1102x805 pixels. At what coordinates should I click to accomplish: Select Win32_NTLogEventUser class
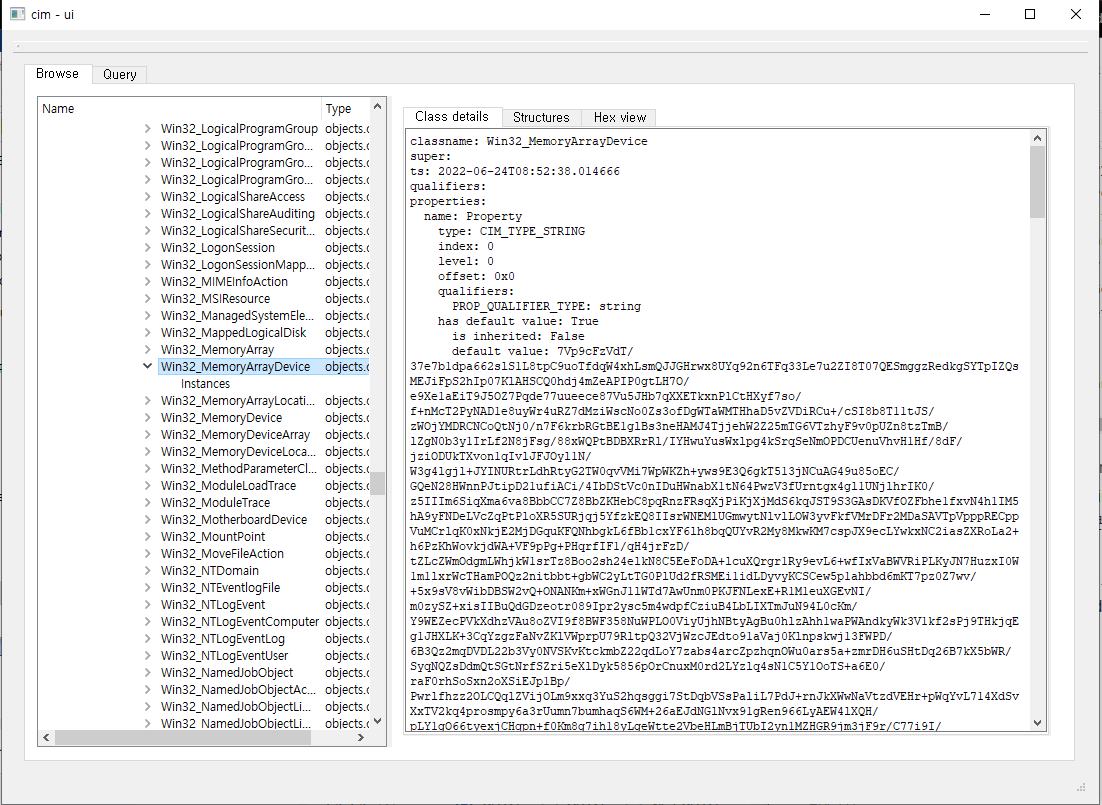click(224, 655)
